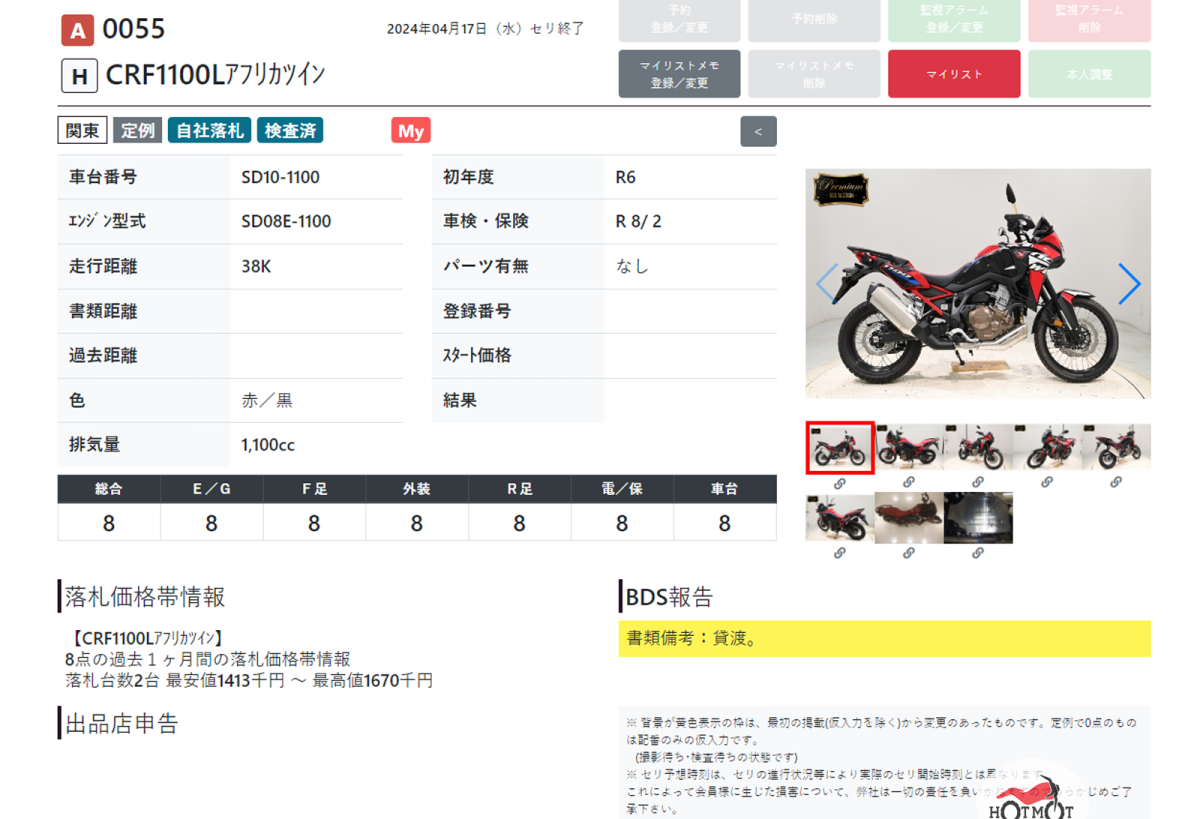The image size is (1200, 819).
Task: Click the displacement value 1,100cc
Action: 268,445
